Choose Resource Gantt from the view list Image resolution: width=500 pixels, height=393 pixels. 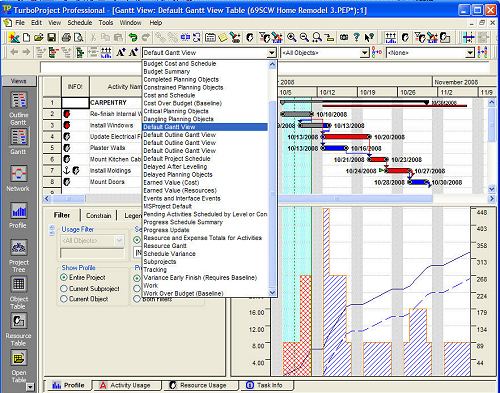pyautogui.click(x=165, y=246)
